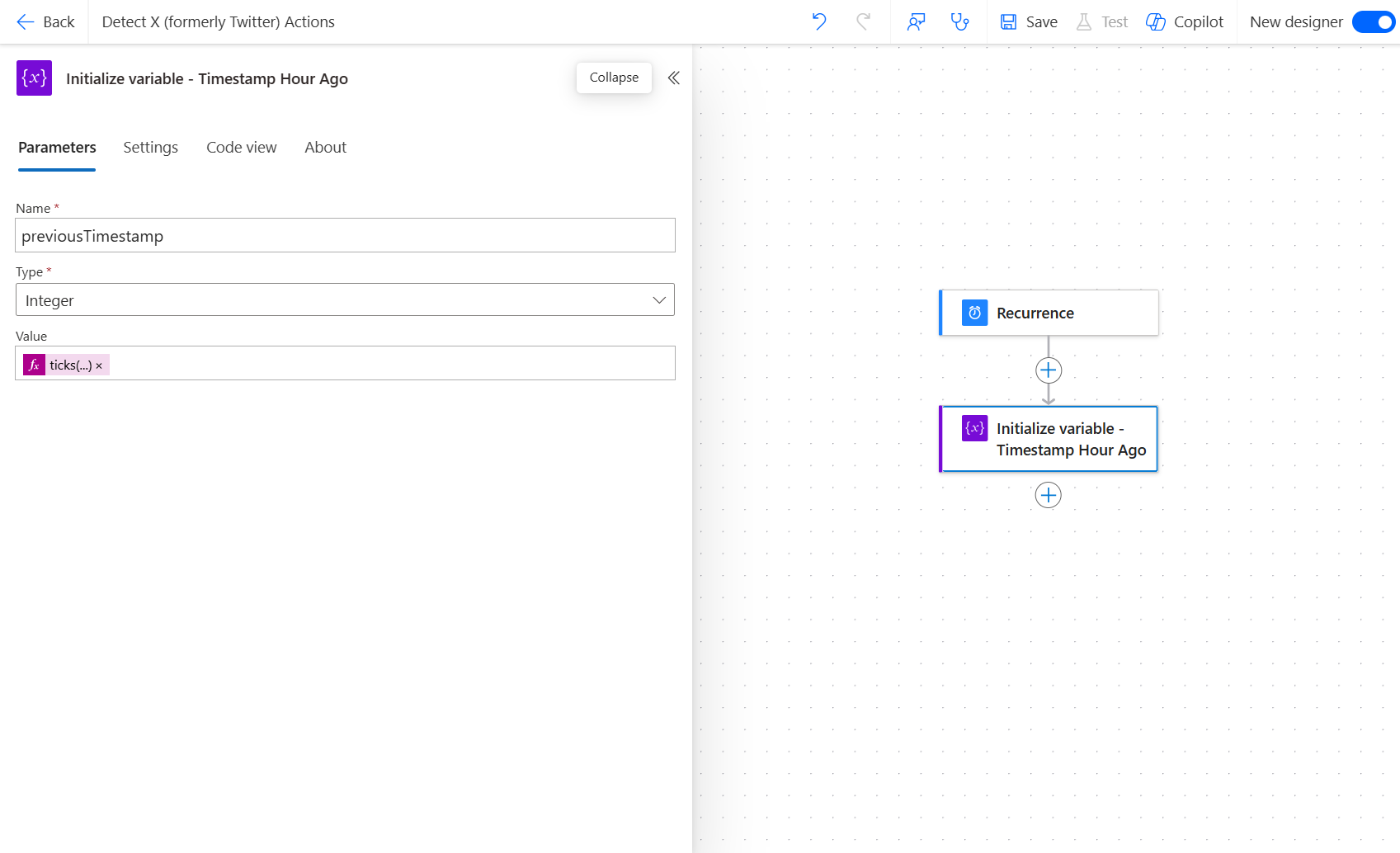
Task: Collapse the action details pane with double chevron
Action: (674, 78)
